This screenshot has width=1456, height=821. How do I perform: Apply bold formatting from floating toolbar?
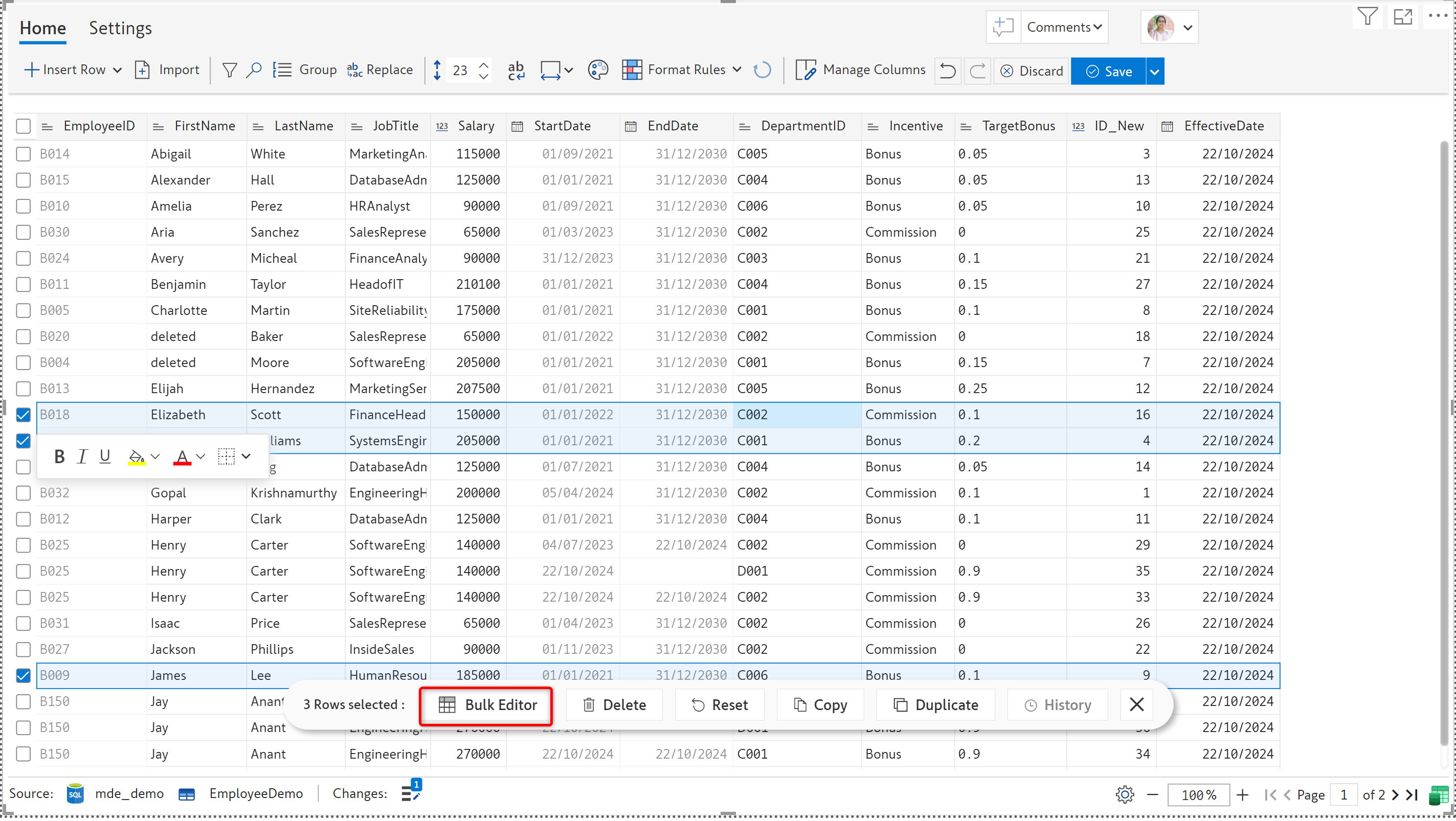[59, 457]
